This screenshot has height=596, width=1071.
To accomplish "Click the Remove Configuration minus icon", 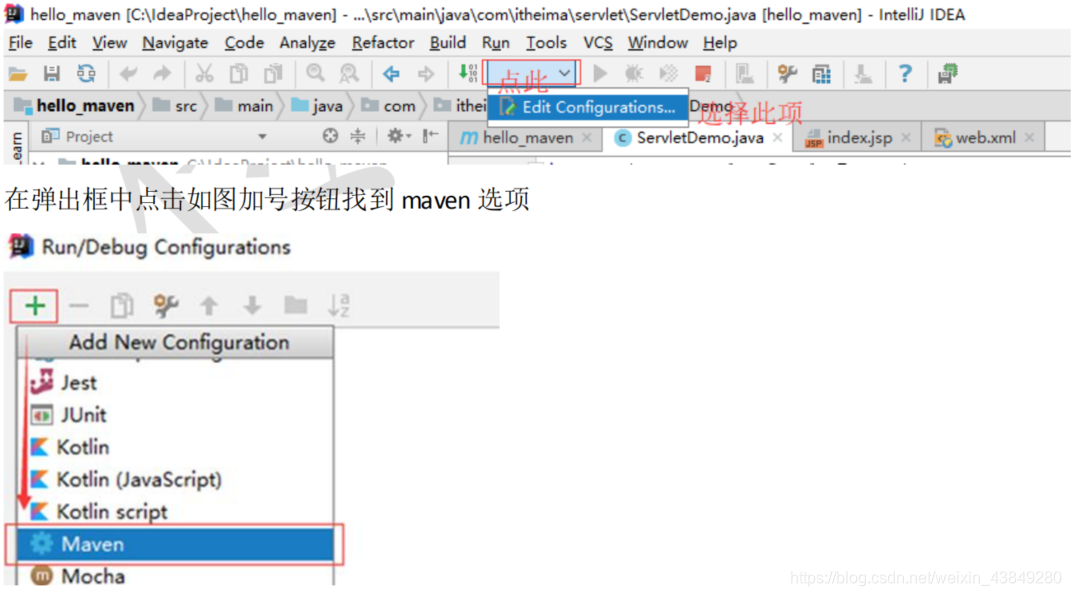I will (x=79, y=306).
